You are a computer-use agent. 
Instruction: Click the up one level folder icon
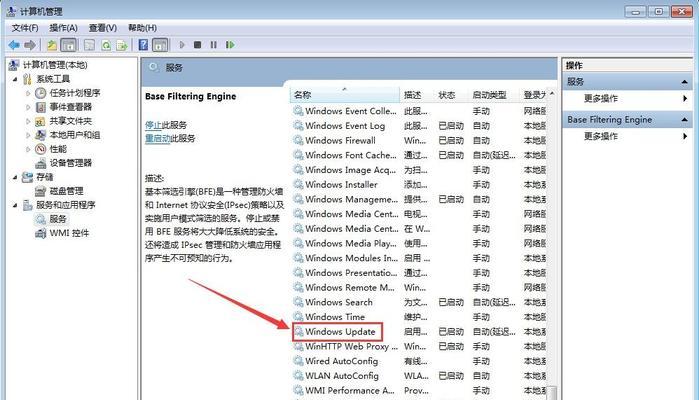[x=52, y=45]
